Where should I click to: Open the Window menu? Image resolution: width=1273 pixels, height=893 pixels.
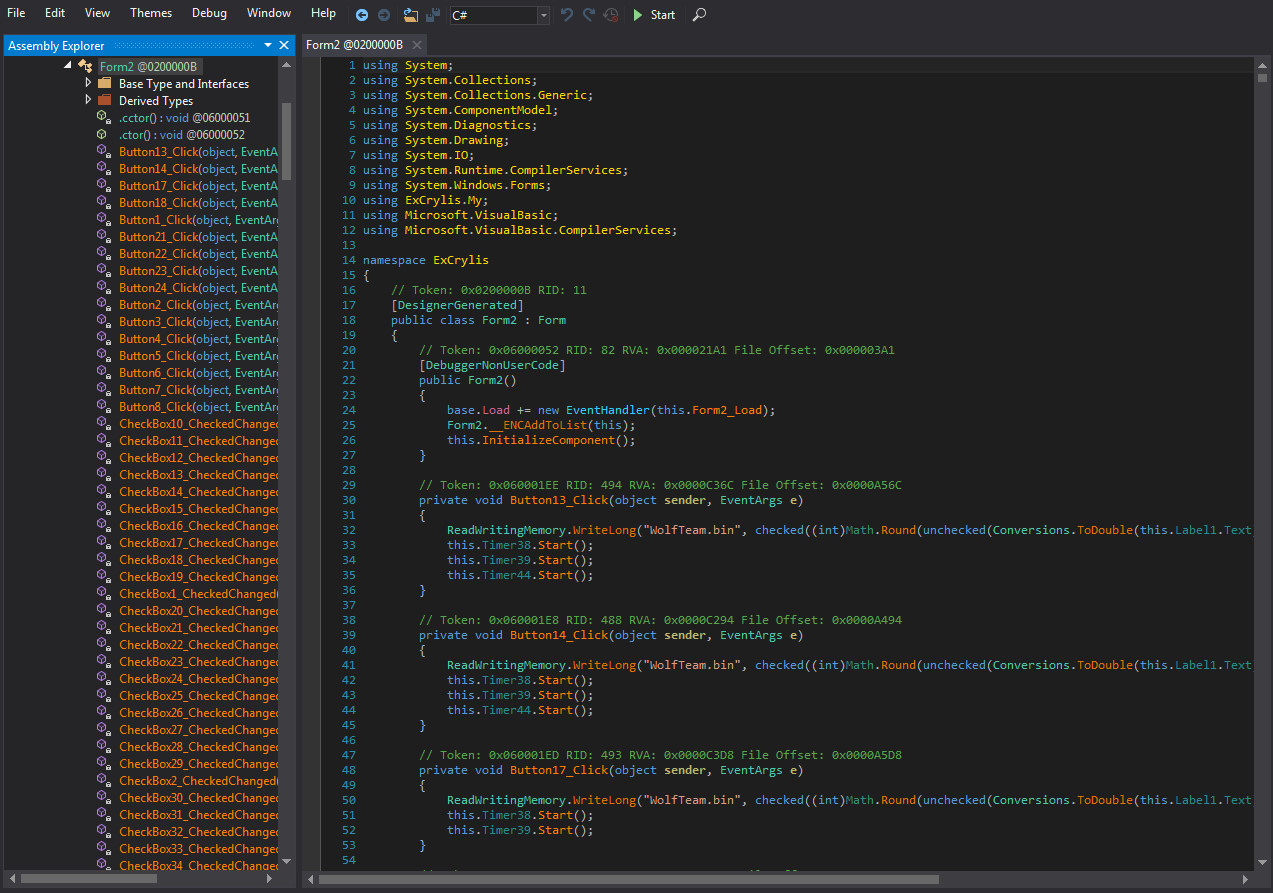pyautogui.click(x=269, y=13)
